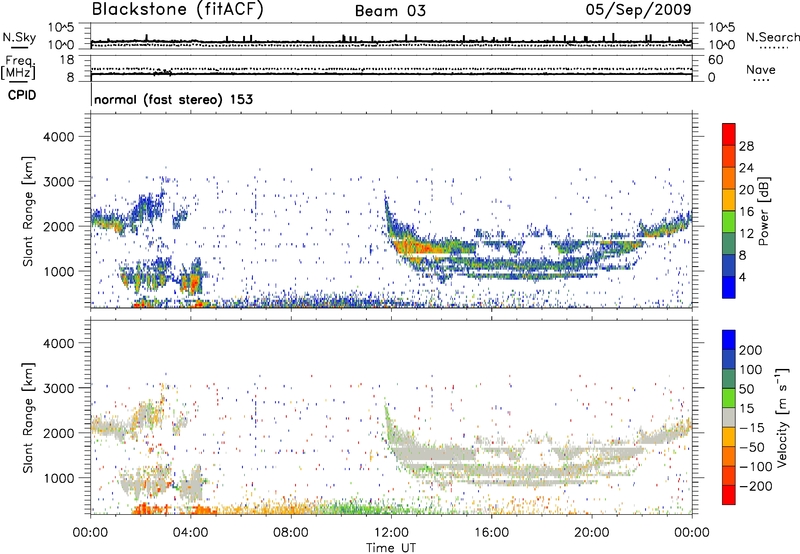Click the 4 tick on the power colorbar
Viewport: 800px width, 554px height.
(x=743, y=277)
